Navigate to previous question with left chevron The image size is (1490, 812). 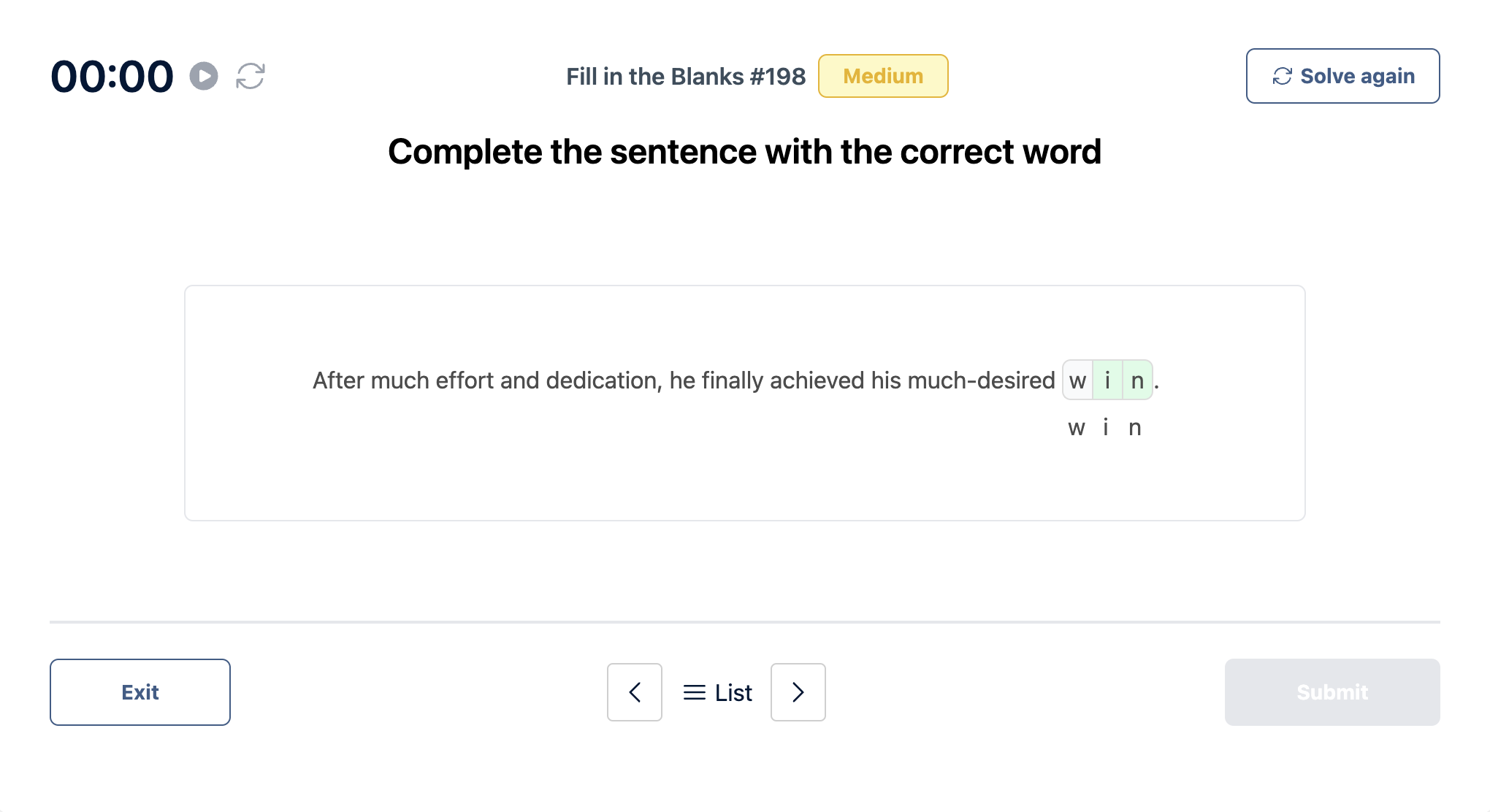[x=634, y=691]
